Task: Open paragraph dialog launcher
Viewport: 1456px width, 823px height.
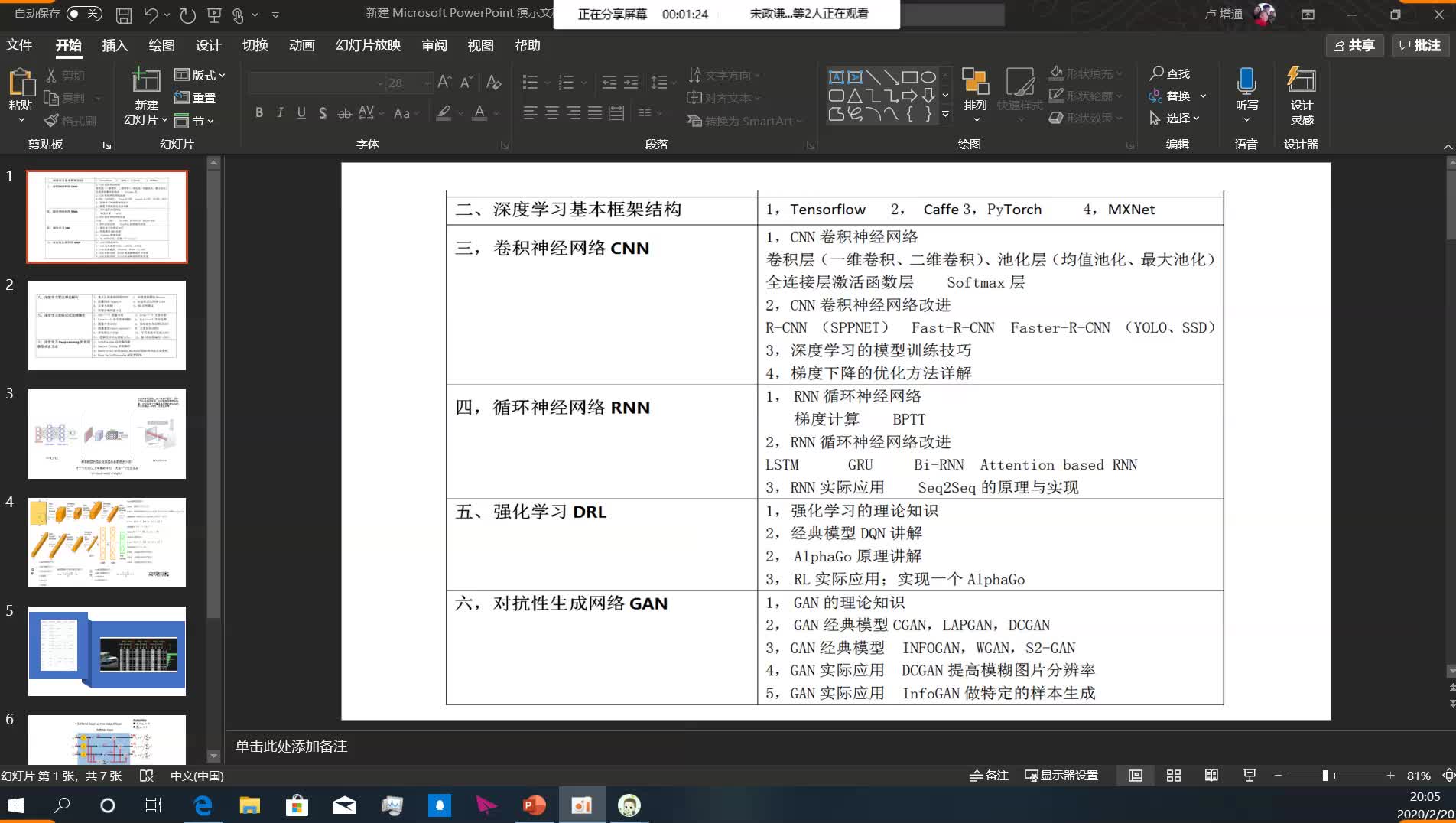Action: (x=811, y=145)
